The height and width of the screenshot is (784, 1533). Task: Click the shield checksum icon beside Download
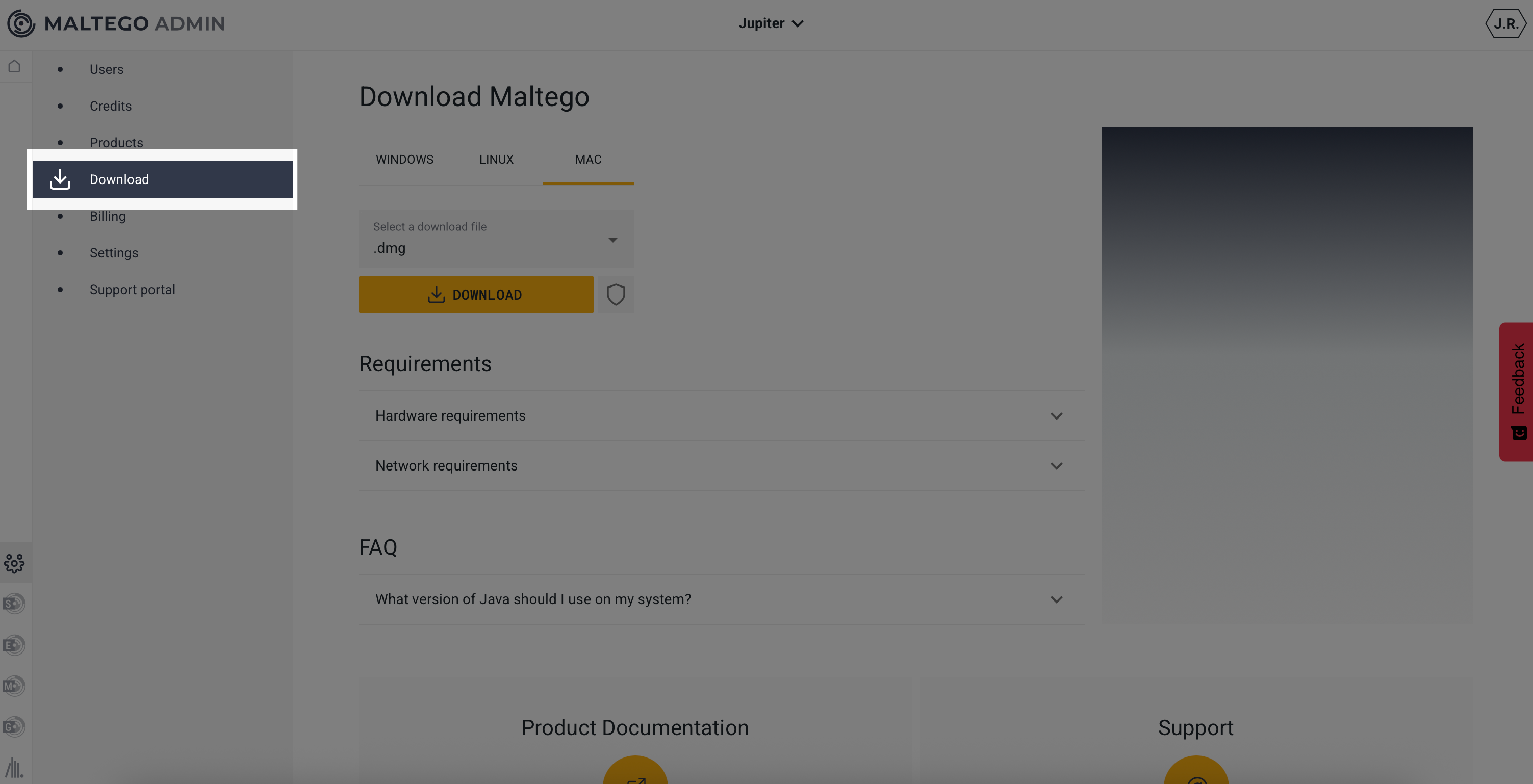[616, 295]
